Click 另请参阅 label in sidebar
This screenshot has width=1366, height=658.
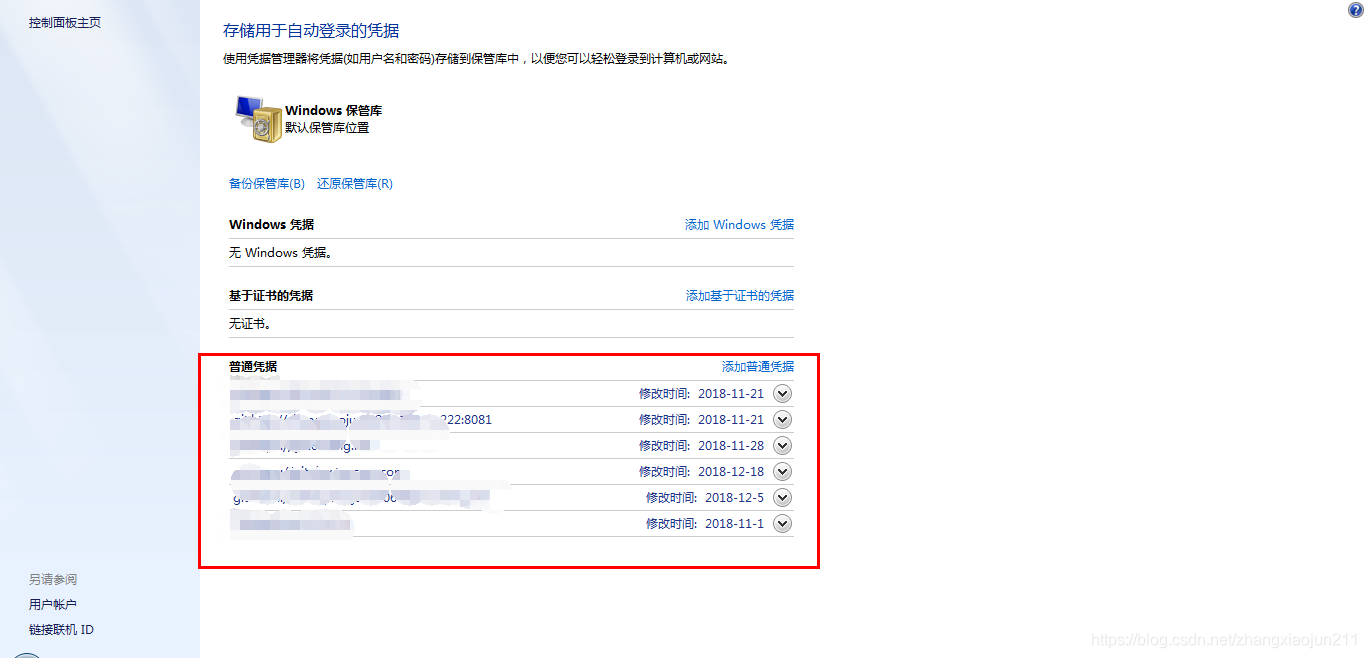coord(53,580)
